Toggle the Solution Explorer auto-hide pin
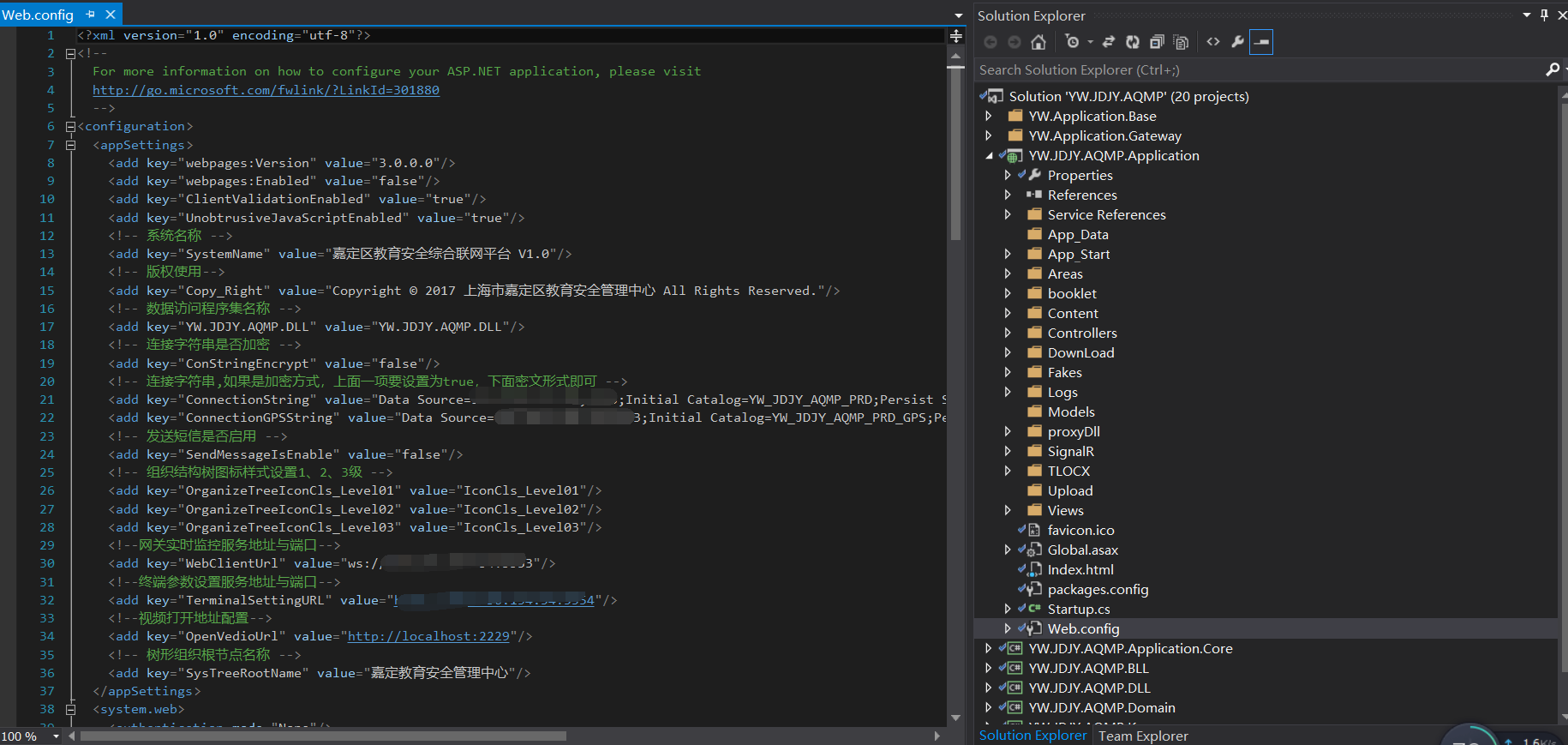 (1545, 15)
